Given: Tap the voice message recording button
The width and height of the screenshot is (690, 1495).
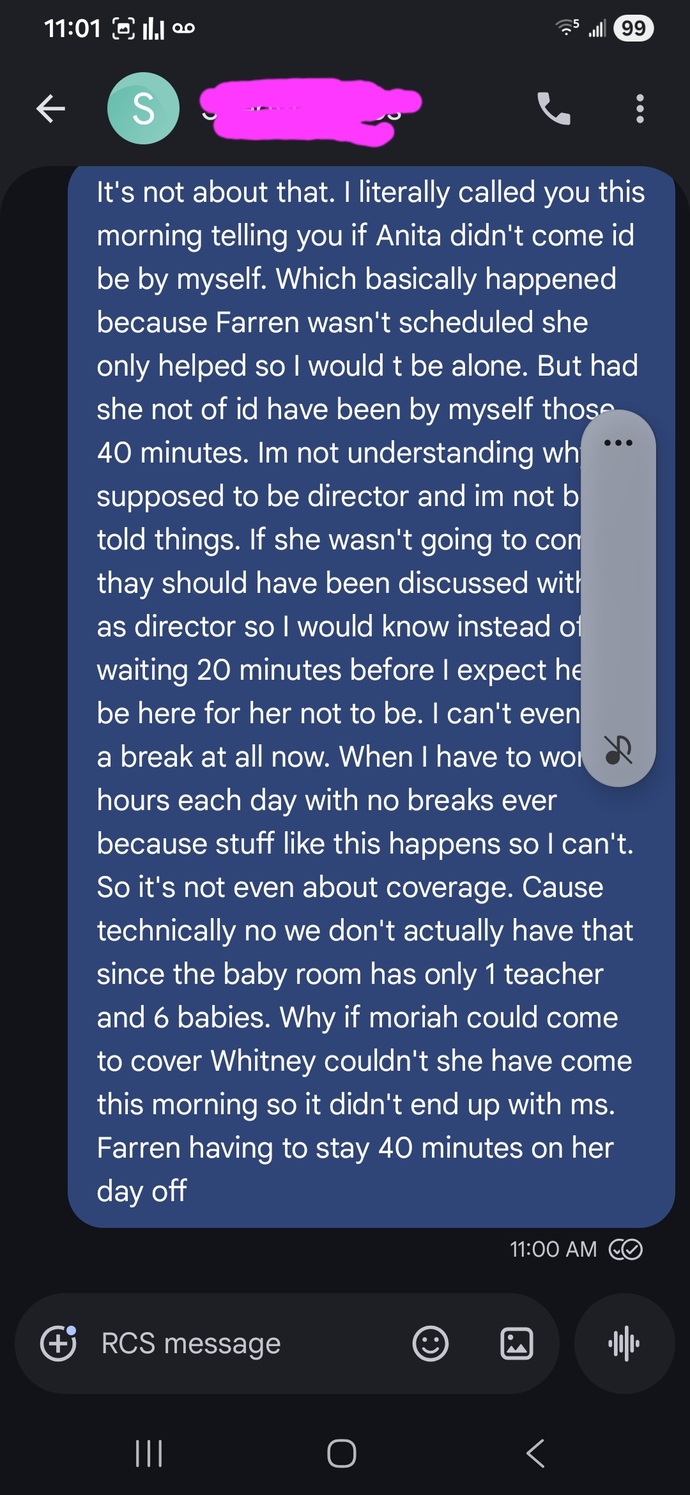Looking at the screenshot, I should click(624, 1343).
